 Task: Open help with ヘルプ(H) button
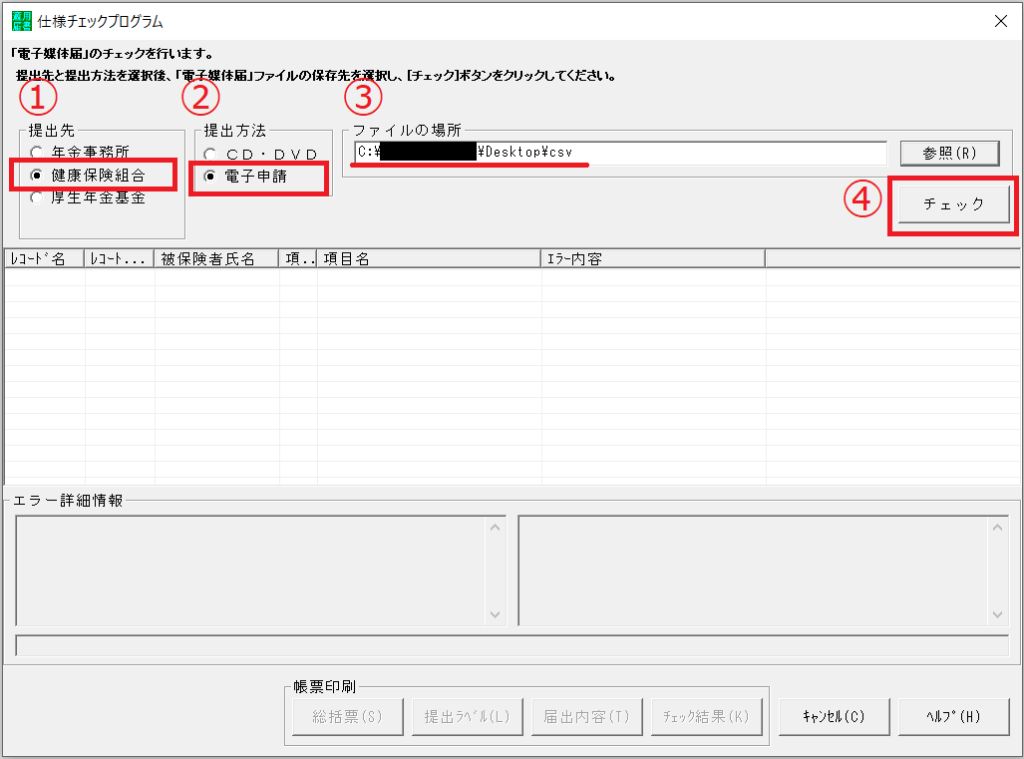953,716
